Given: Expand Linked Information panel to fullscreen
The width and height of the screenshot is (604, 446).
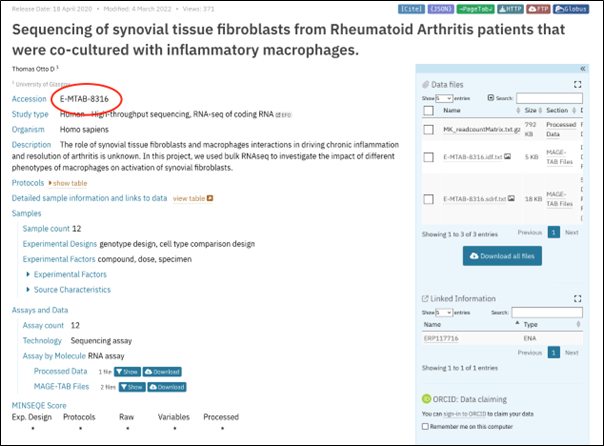Looking at the screenshot, I should pyautogui.click(x=577, y=298).
